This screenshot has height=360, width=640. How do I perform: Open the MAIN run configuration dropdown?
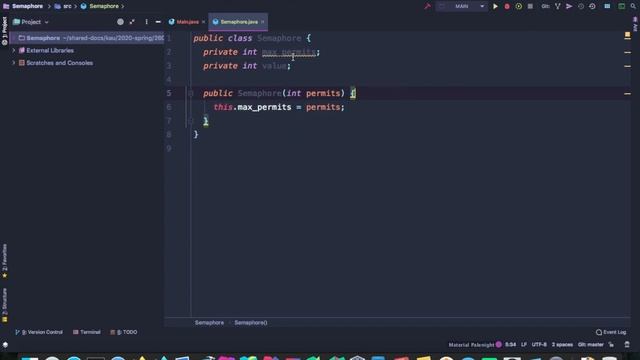[x=462, y=6]
